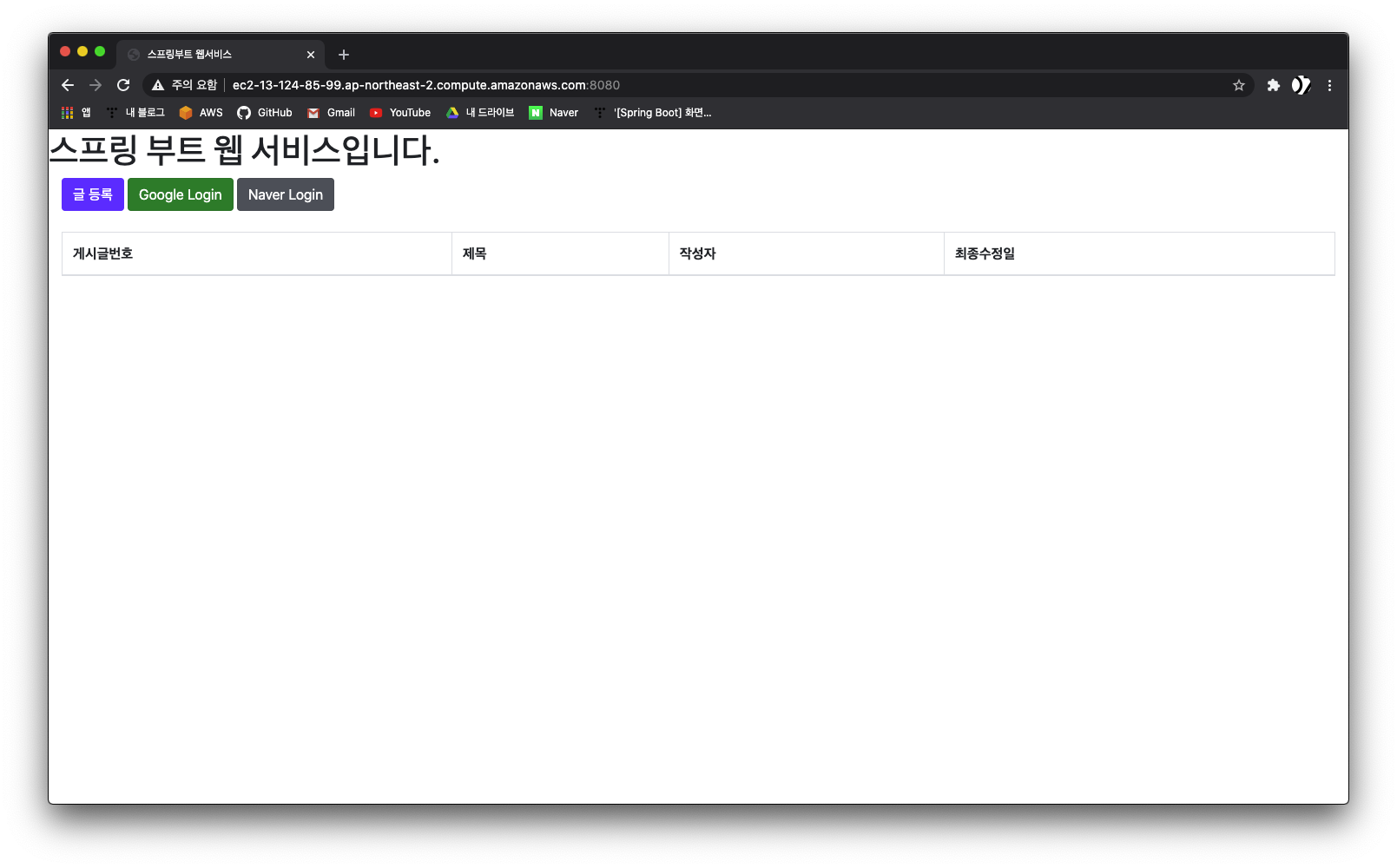Click the Google Login button
Viewport: 1397px width, 868px height.
coord(181,194)
